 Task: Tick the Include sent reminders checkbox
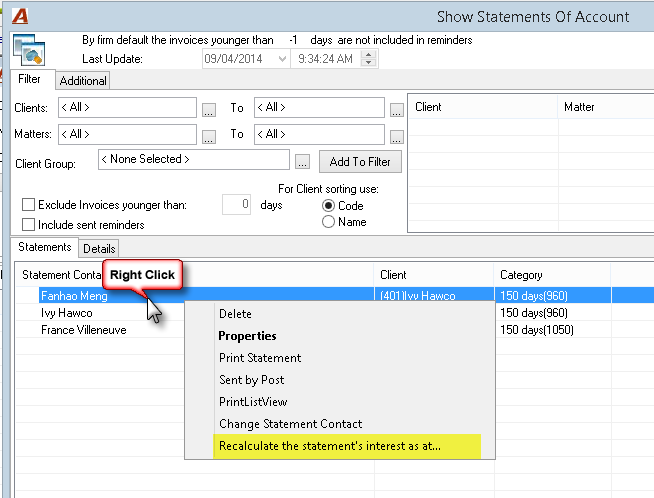(x=28, y=224)
